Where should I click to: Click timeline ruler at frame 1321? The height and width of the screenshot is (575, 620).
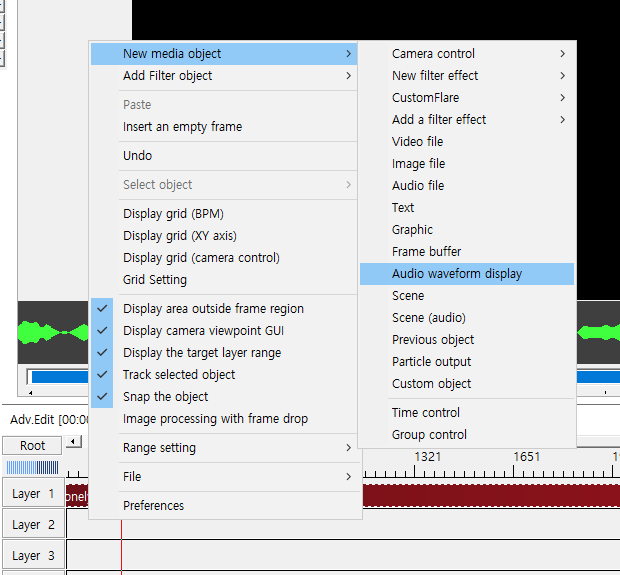[427, 457]
